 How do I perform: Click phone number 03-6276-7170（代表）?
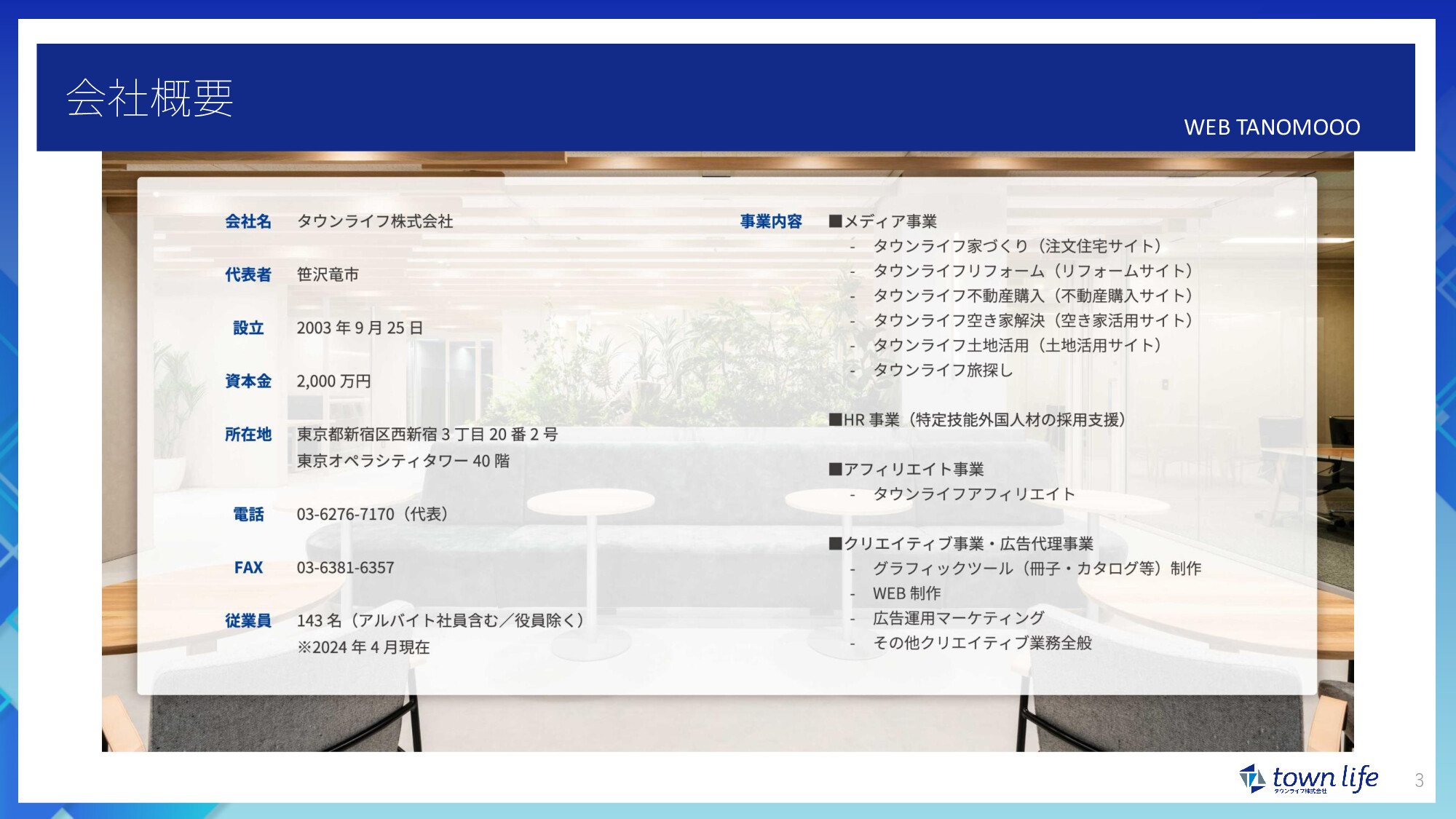(x=375, y=514)
